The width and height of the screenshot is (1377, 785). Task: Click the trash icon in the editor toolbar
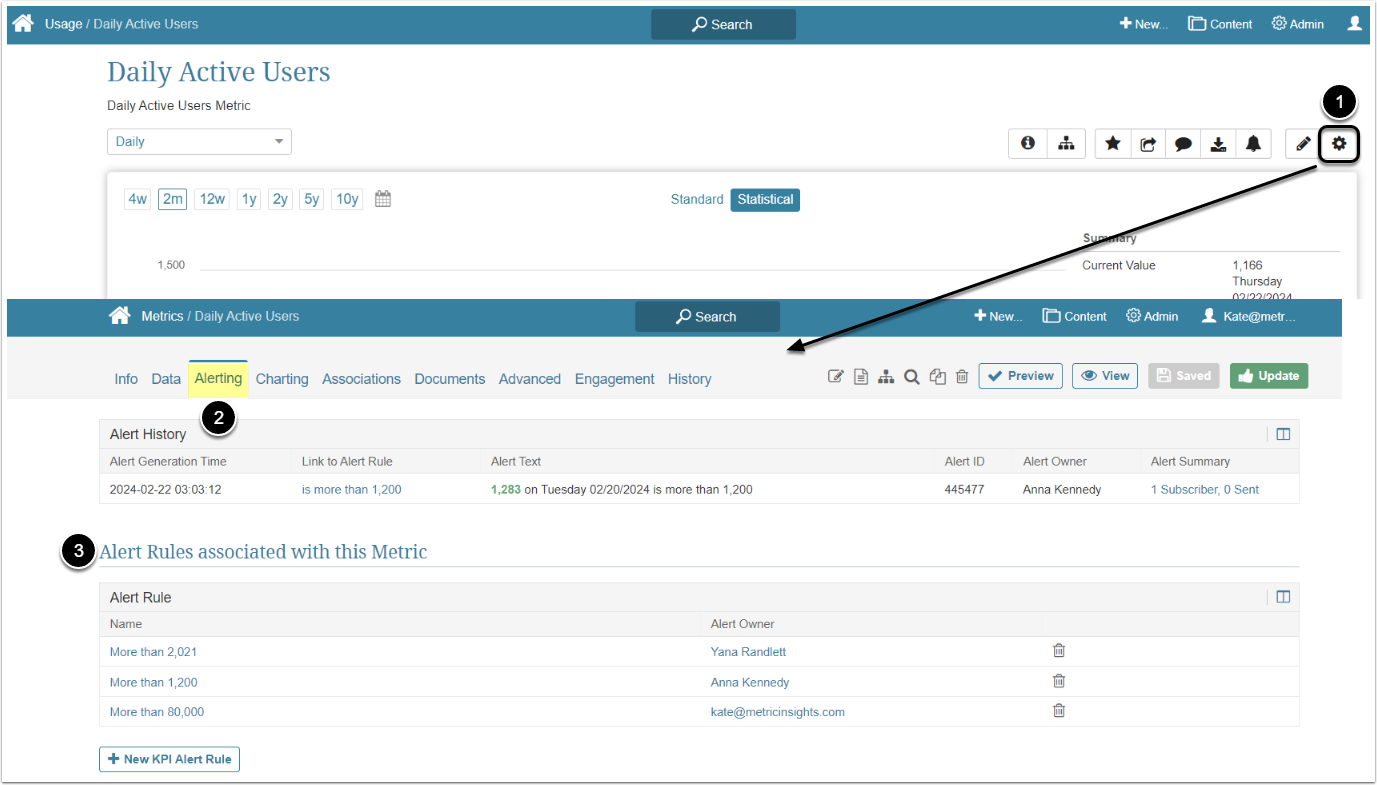click(x=962, y=376)
